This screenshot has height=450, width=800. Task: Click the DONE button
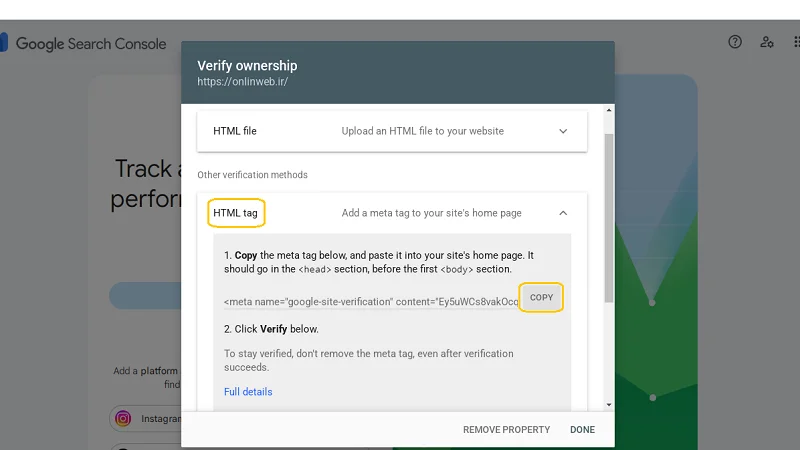582,430
